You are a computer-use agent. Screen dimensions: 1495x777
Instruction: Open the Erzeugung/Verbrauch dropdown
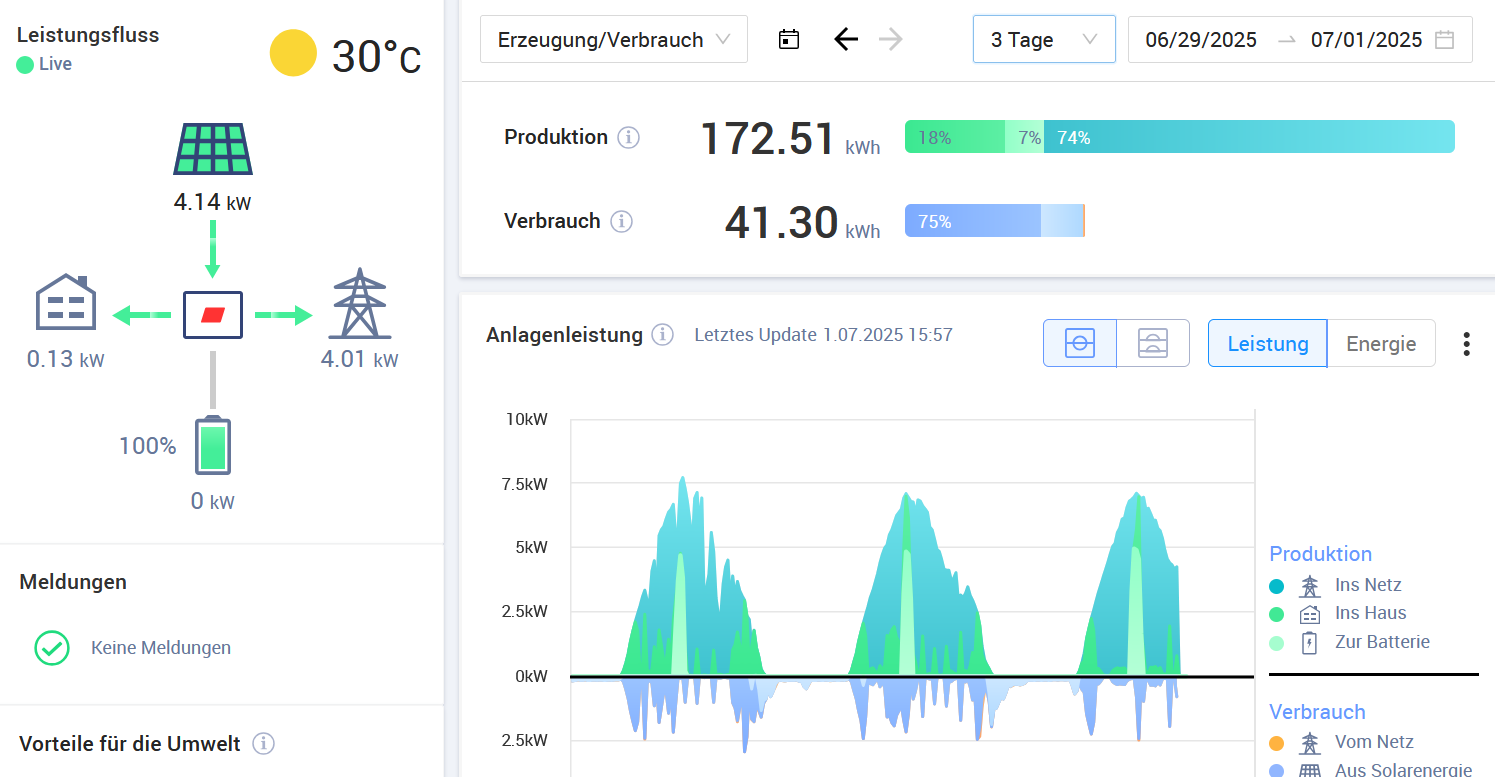coord(613,40)
